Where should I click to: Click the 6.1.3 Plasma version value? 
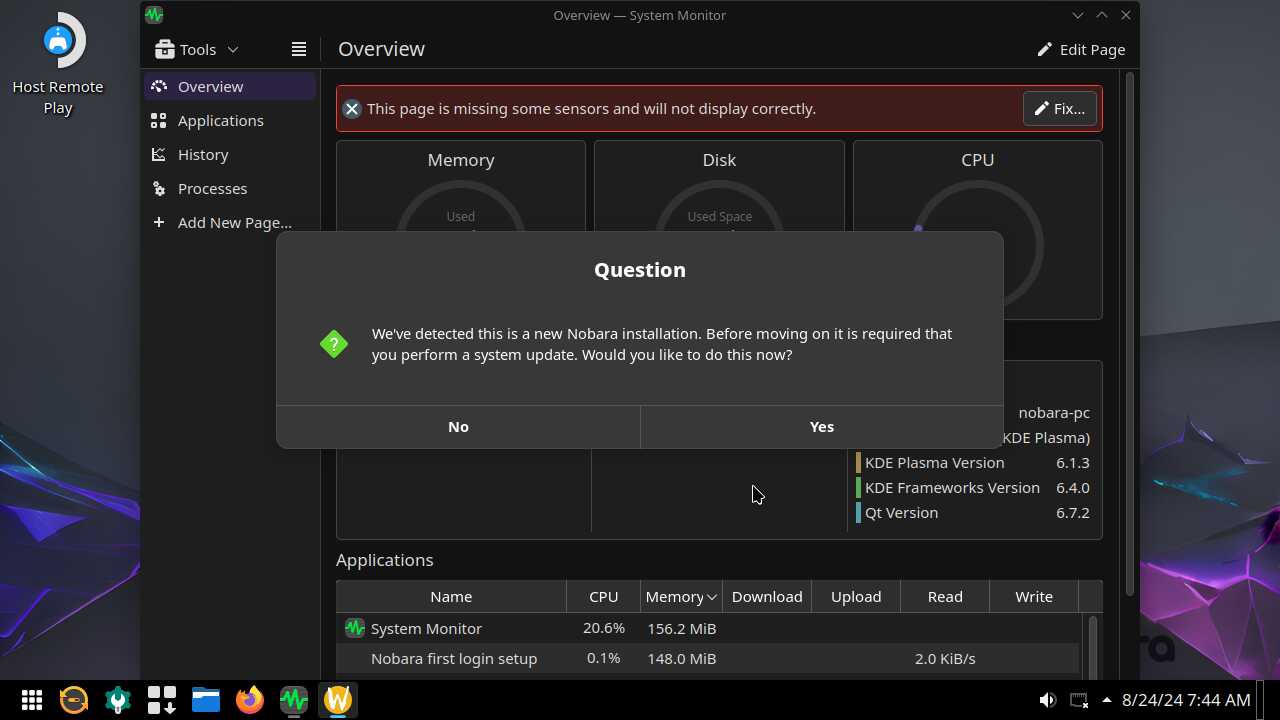[x=1073, y=463]
